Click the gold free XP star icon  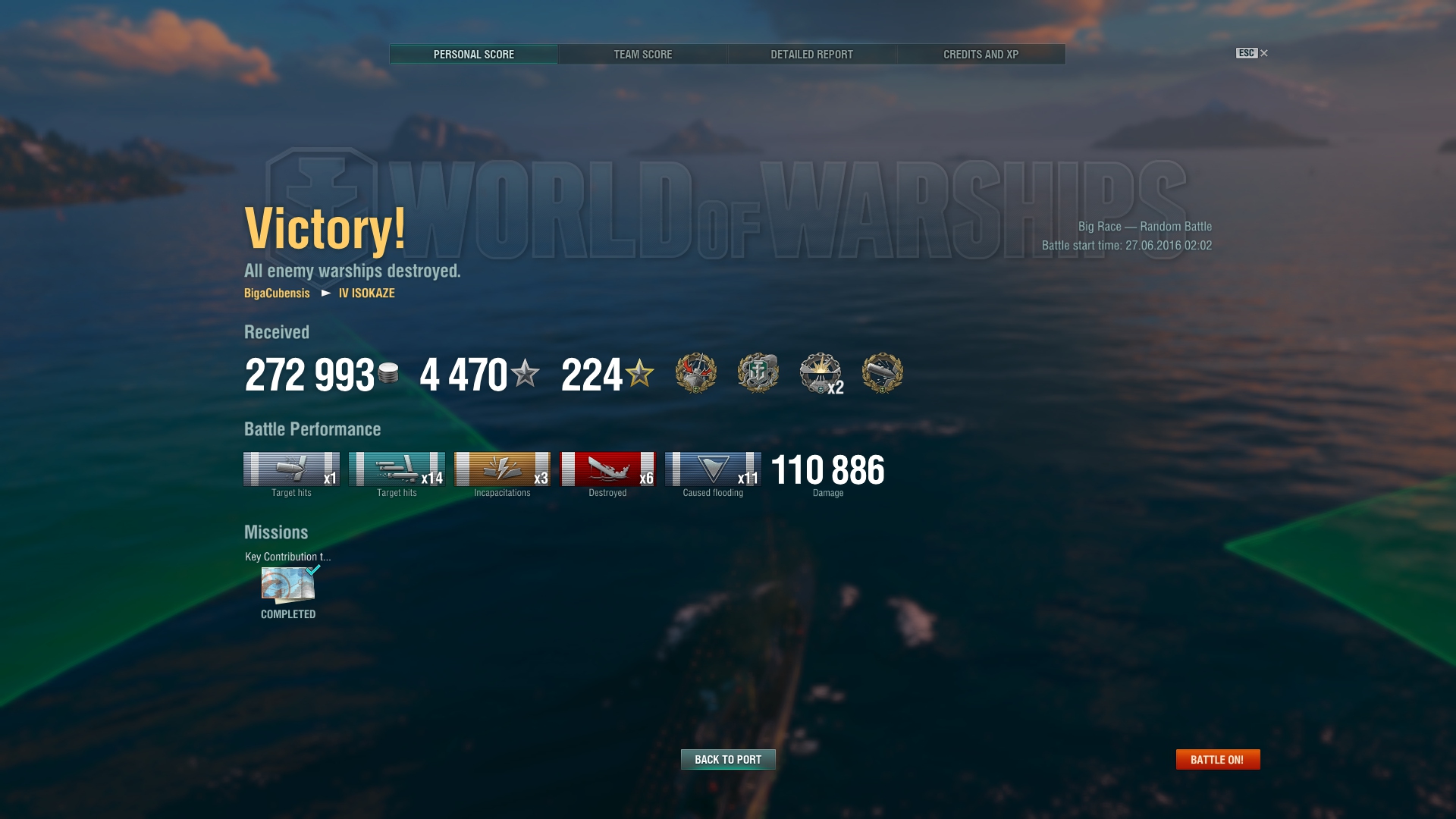click(639, 373)
